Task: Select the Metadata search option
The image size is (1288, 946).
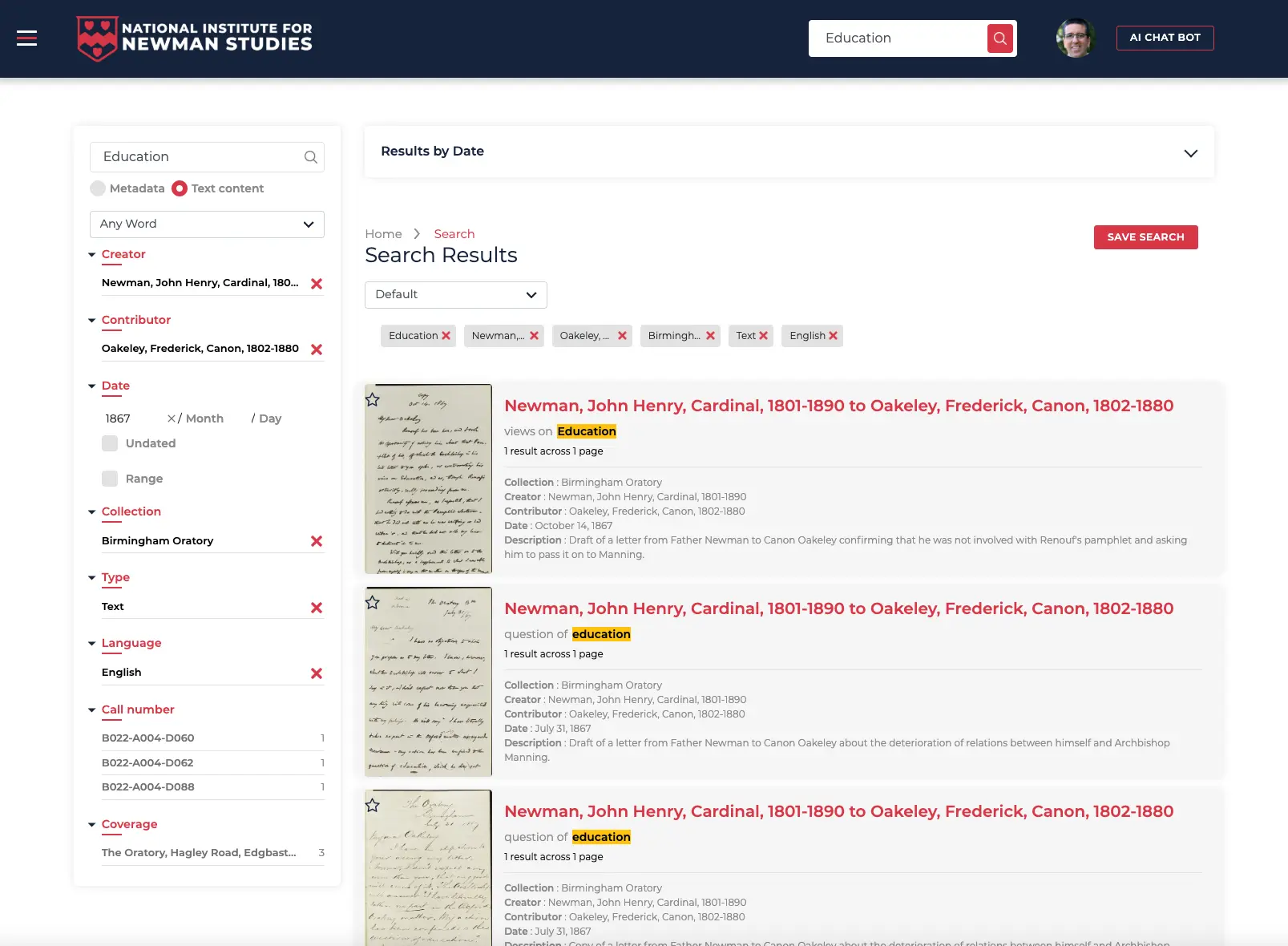Action: [x=98, y=188]
